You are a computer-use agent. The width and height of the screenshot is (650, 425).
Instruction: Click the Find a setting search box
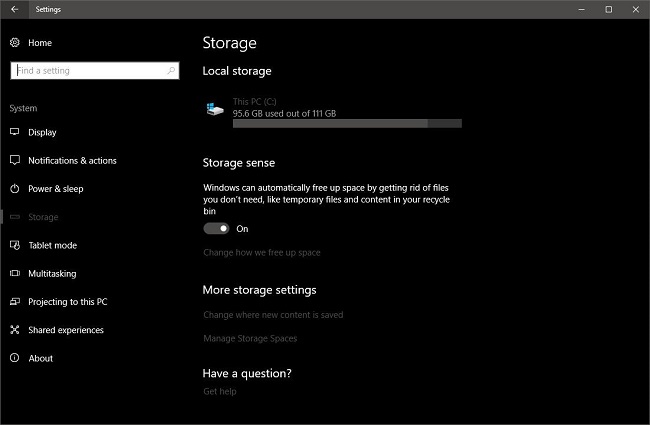(95, 70)
